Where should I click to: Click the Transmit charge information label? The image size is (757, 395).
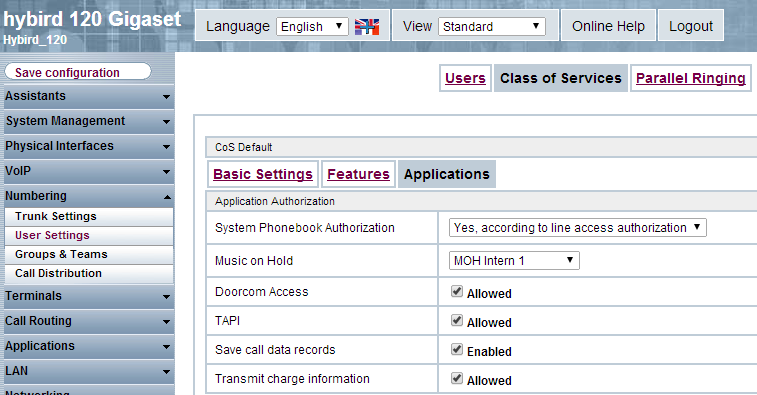[292, 379]
